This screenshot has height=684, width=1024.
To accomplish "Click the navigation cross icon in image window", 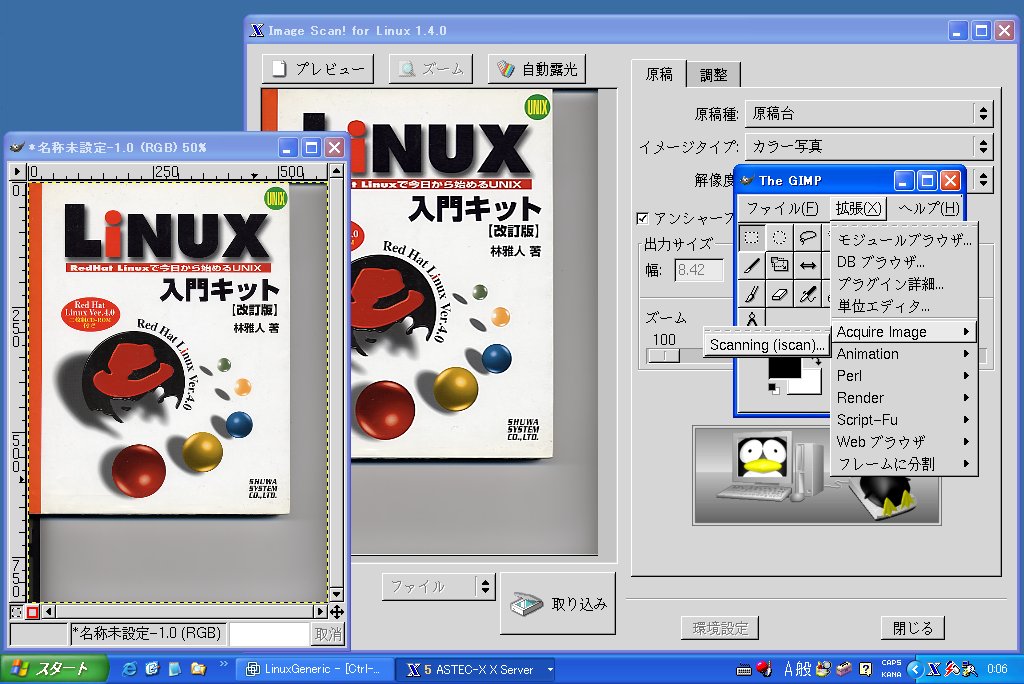I will point(336,611).
